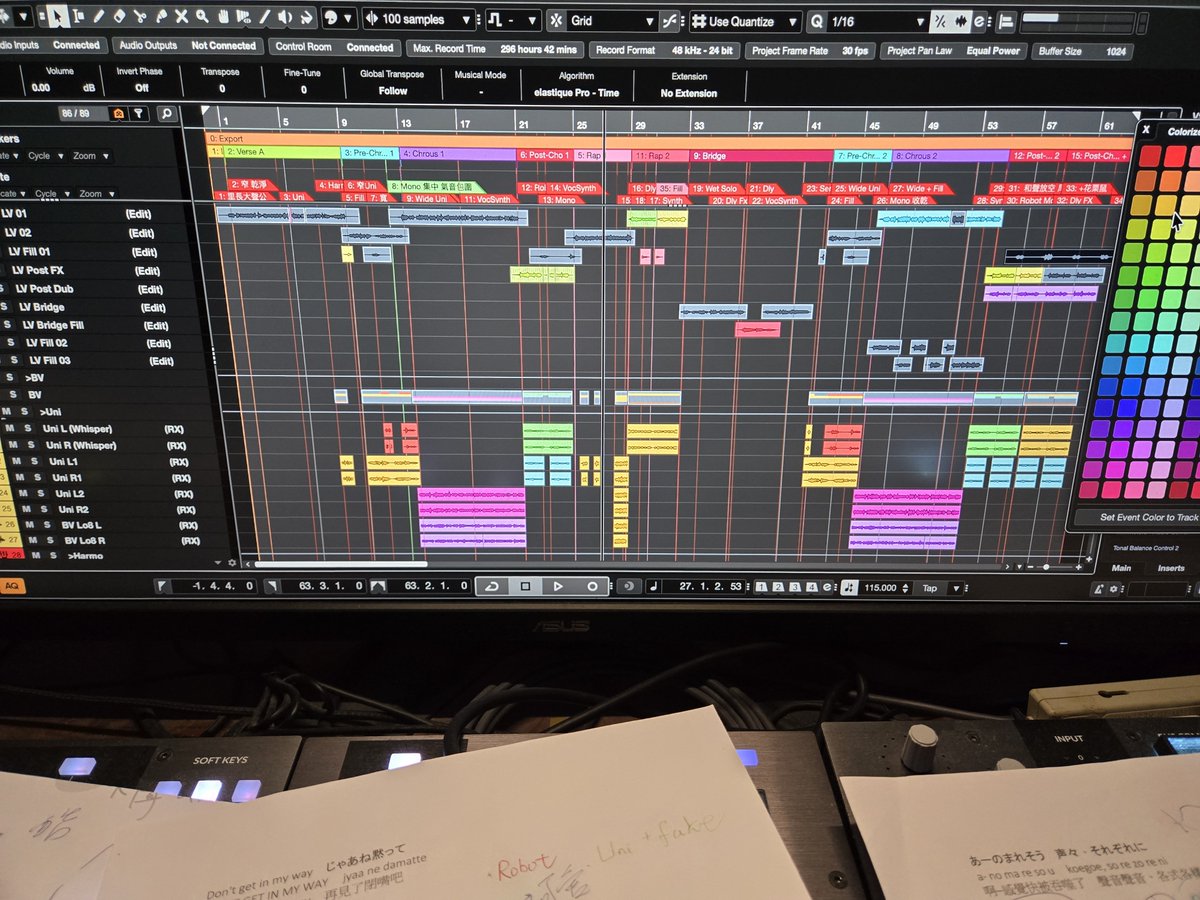Click the Project Frame Rate 30 fps field
1200x900 pixels.
click(x=810, y=50)
